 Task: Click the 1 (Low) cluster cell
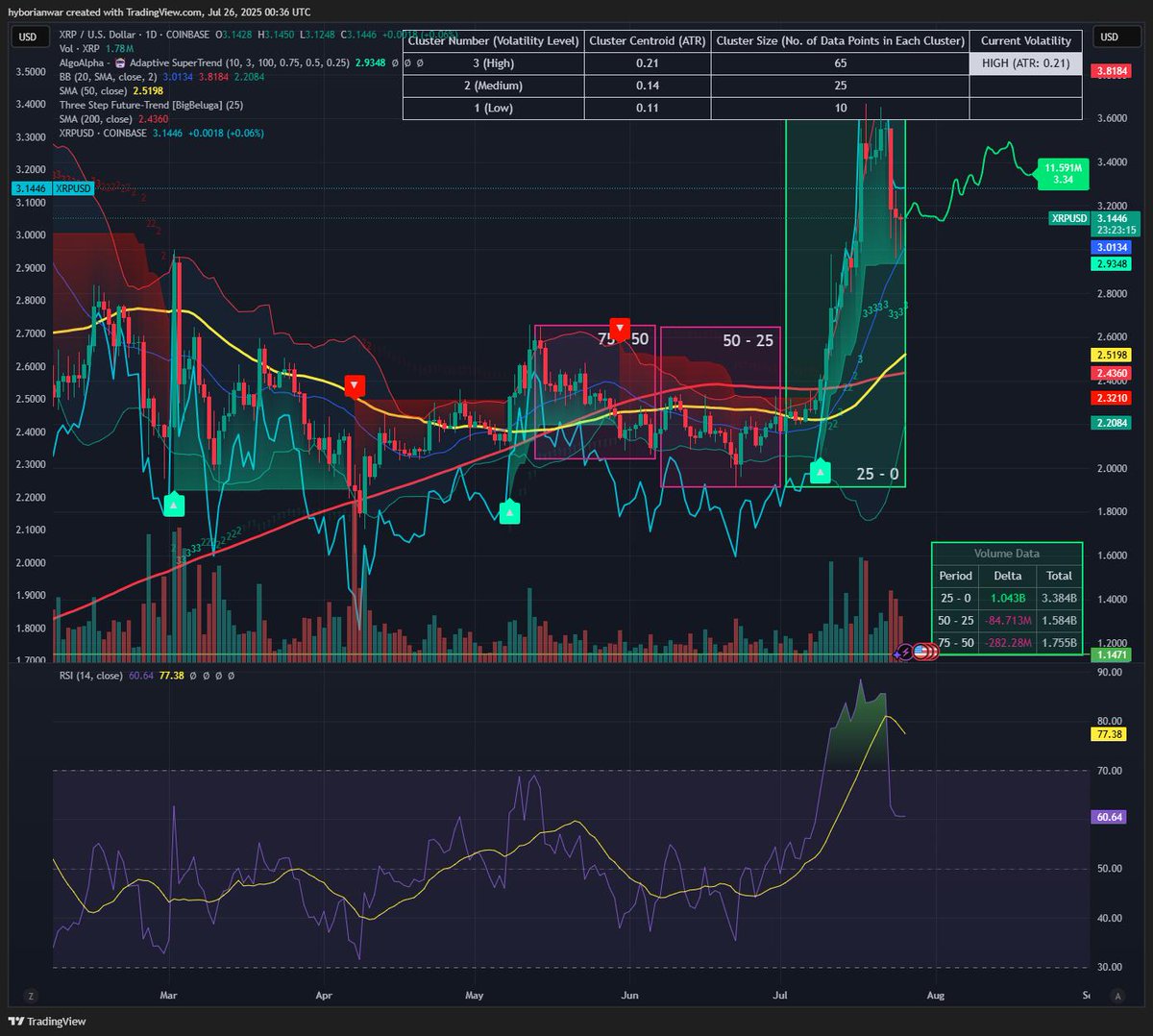click(x=493, y=108)
